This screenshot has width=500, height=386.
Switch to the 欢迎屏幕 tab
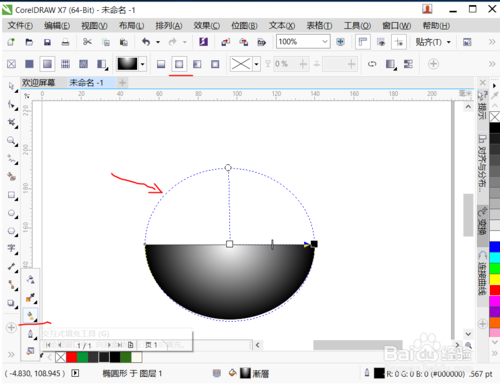click(x=39, y=83)
